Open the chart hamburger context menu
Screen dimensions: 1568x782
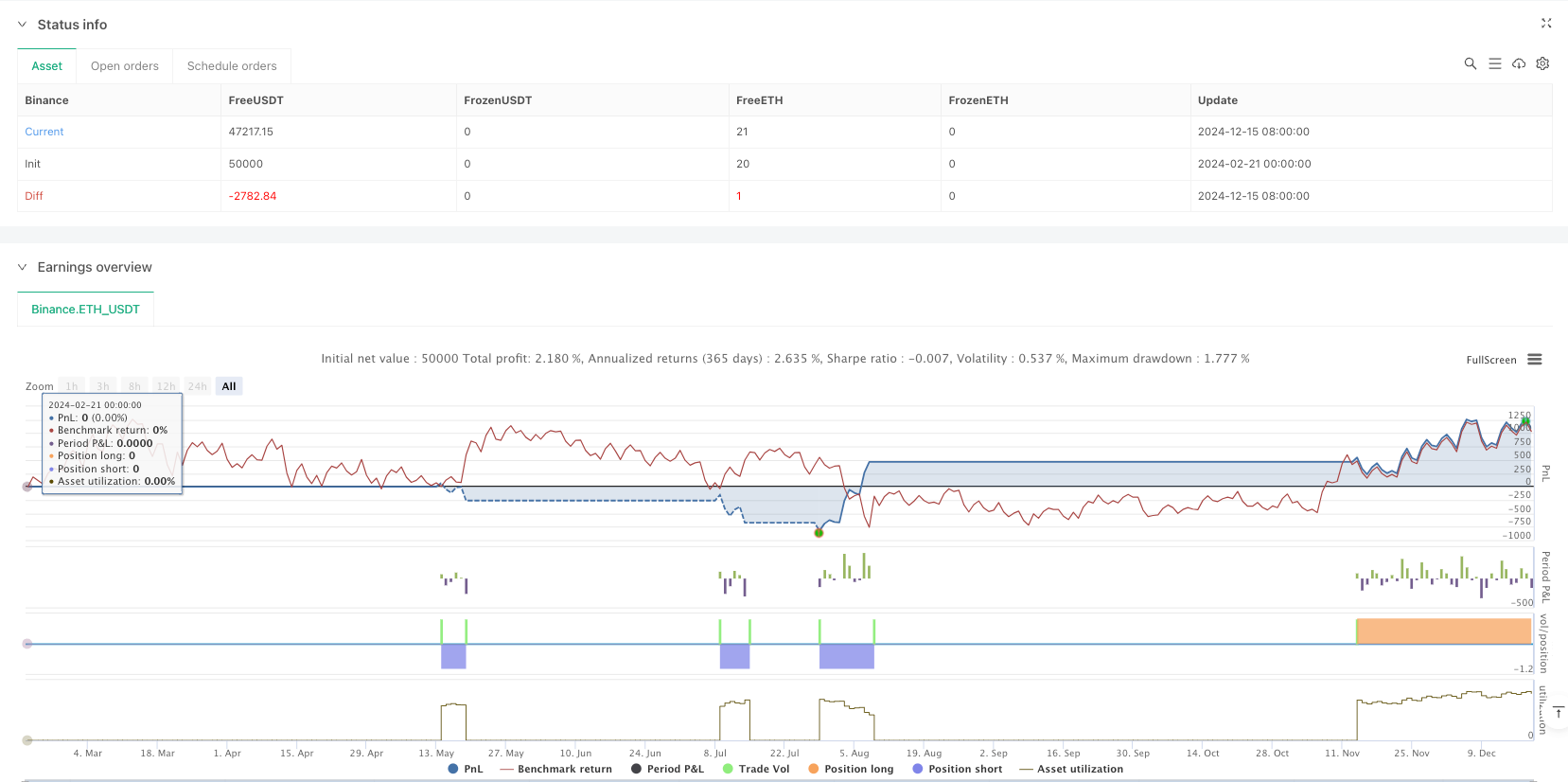(1535, 360)
